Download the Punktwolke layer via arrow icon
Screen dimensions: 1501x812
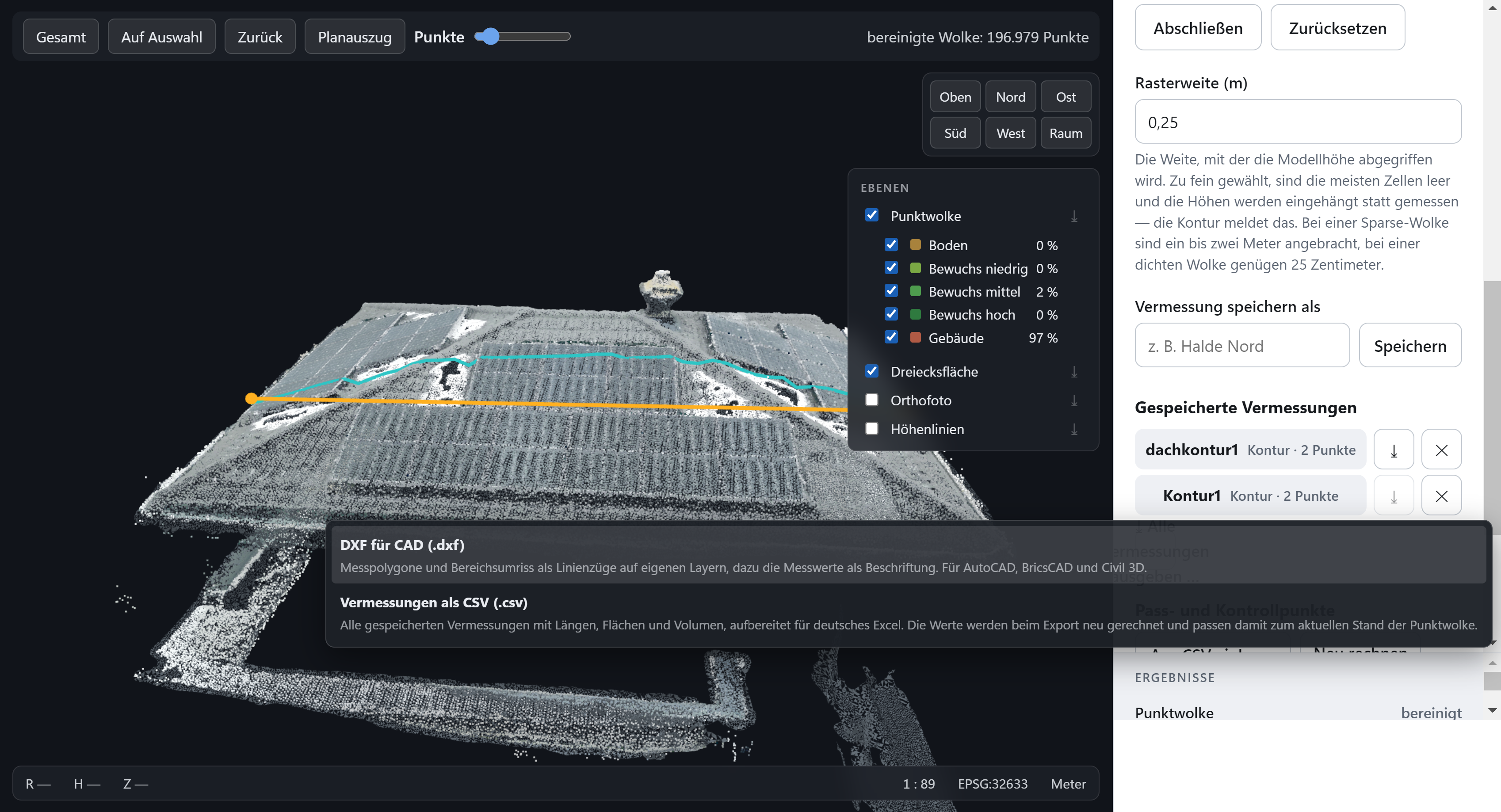[1074, 216]
